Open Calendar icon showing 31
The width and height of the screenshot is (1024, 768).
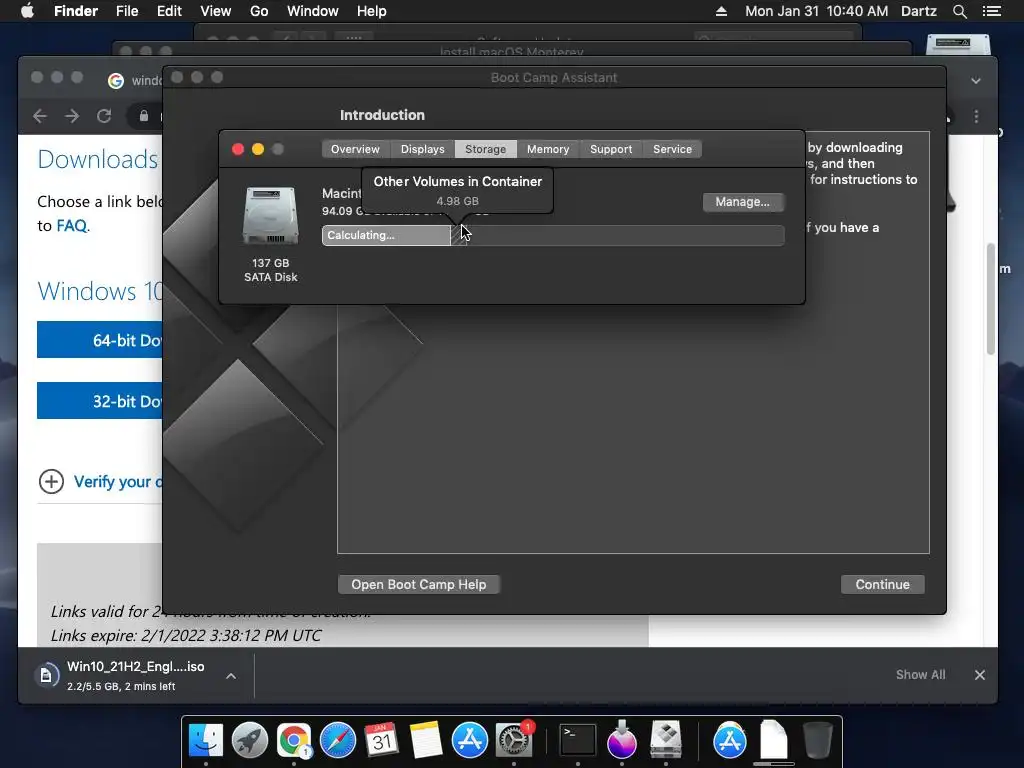click(x=381, y=740)
